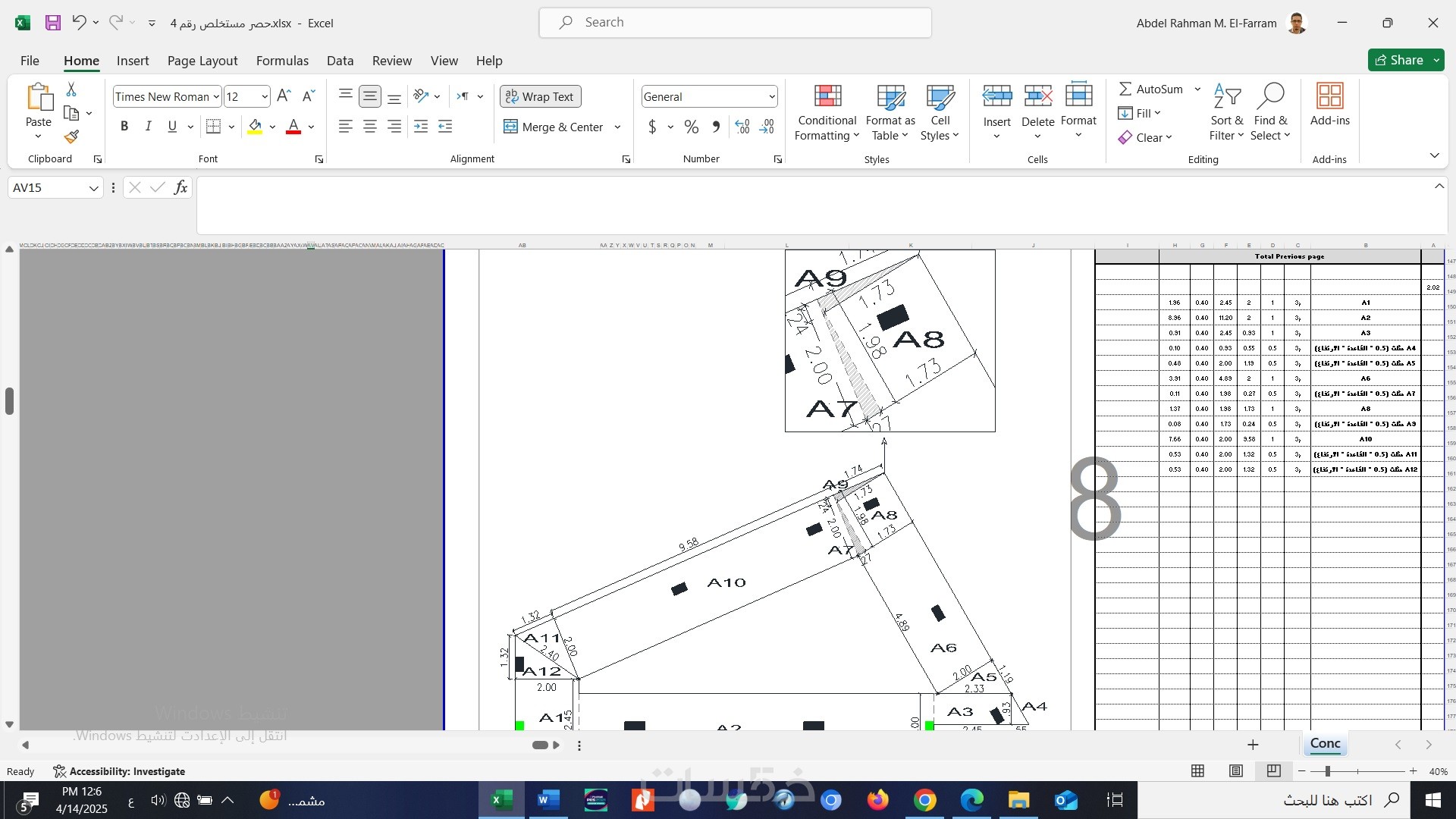The width and height of the screenshot is (1456, 819).
Task: Switch to the Data tab
Action: 340,61
